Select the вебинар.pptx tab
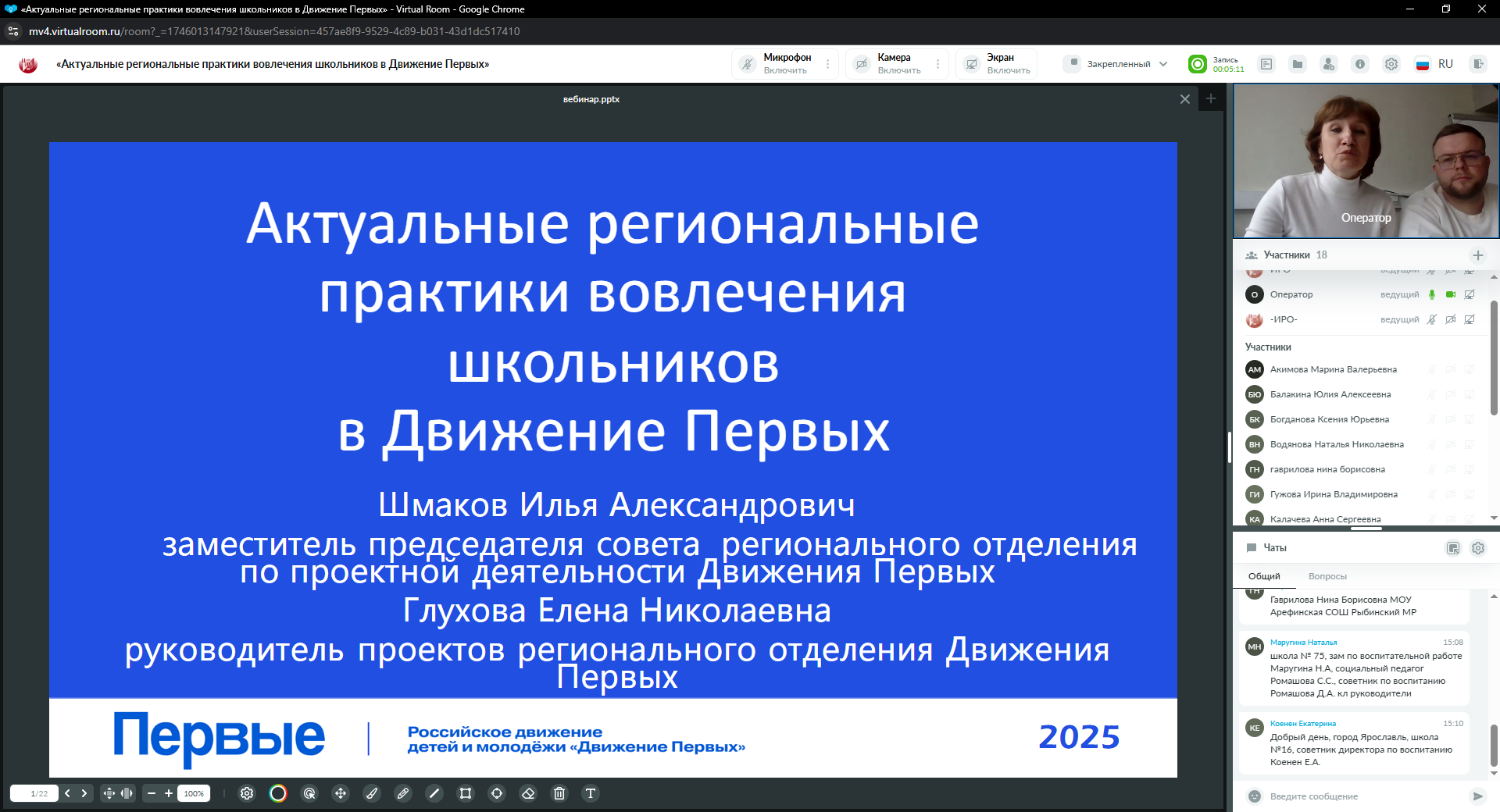The width and height of the screenshot is (1500, 812). [591, 99]
